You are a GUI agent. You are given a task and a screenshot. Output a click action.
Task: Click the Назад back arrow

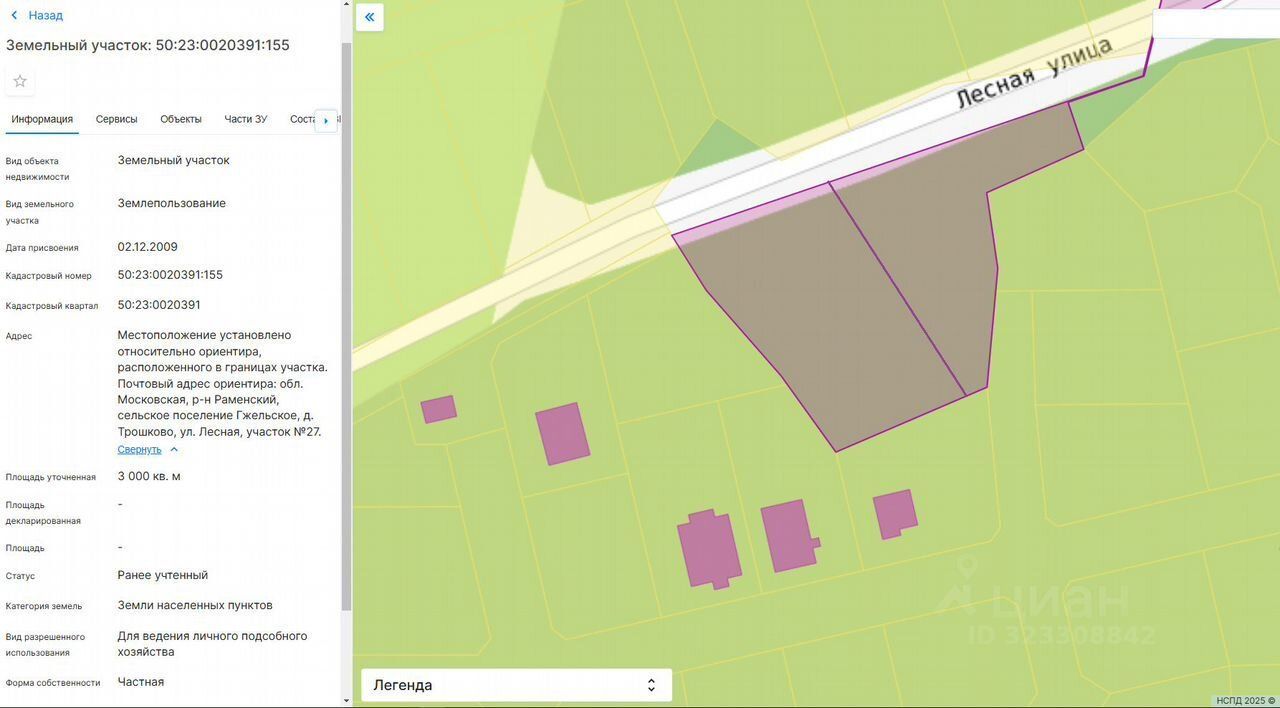pos(15,15)
